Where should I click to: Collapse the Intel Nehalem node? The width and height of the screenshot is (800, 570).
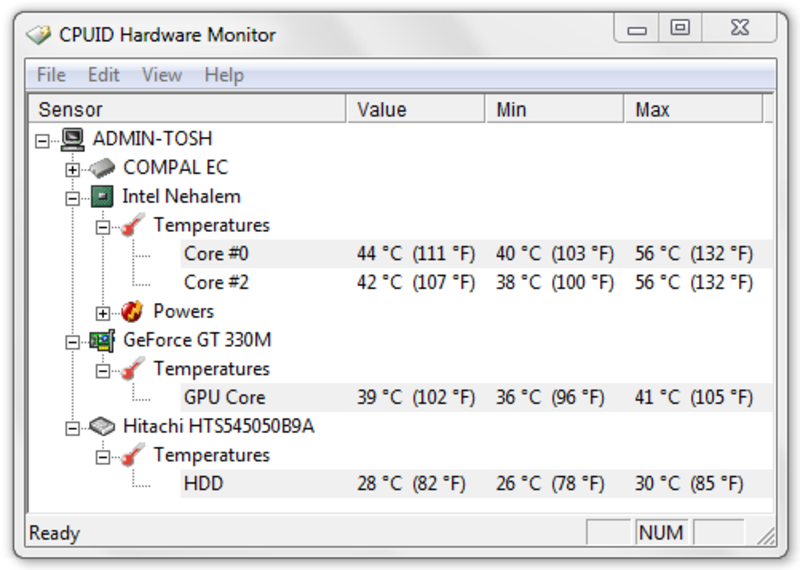click(x=72, y=199)
